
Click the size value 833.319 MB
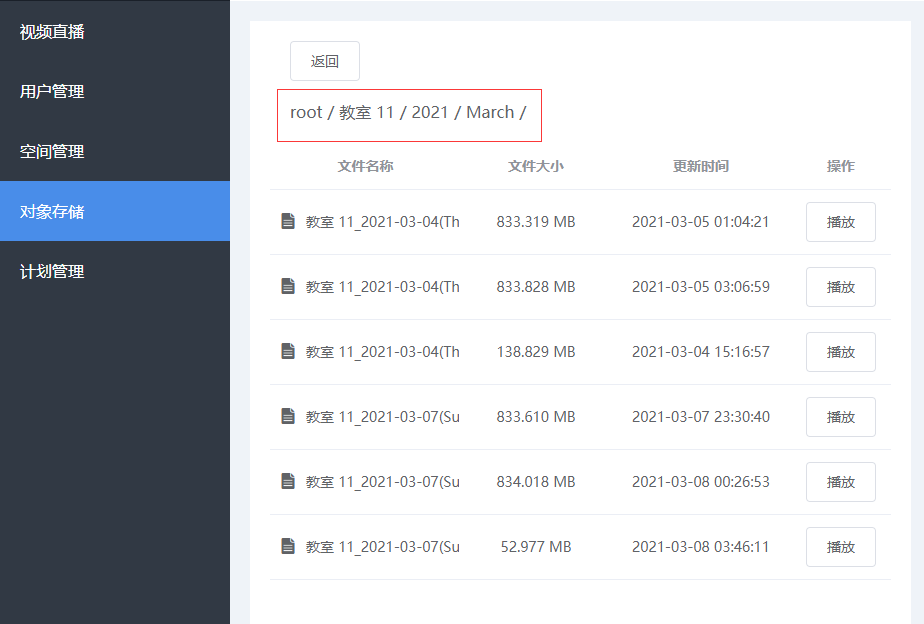536,222
